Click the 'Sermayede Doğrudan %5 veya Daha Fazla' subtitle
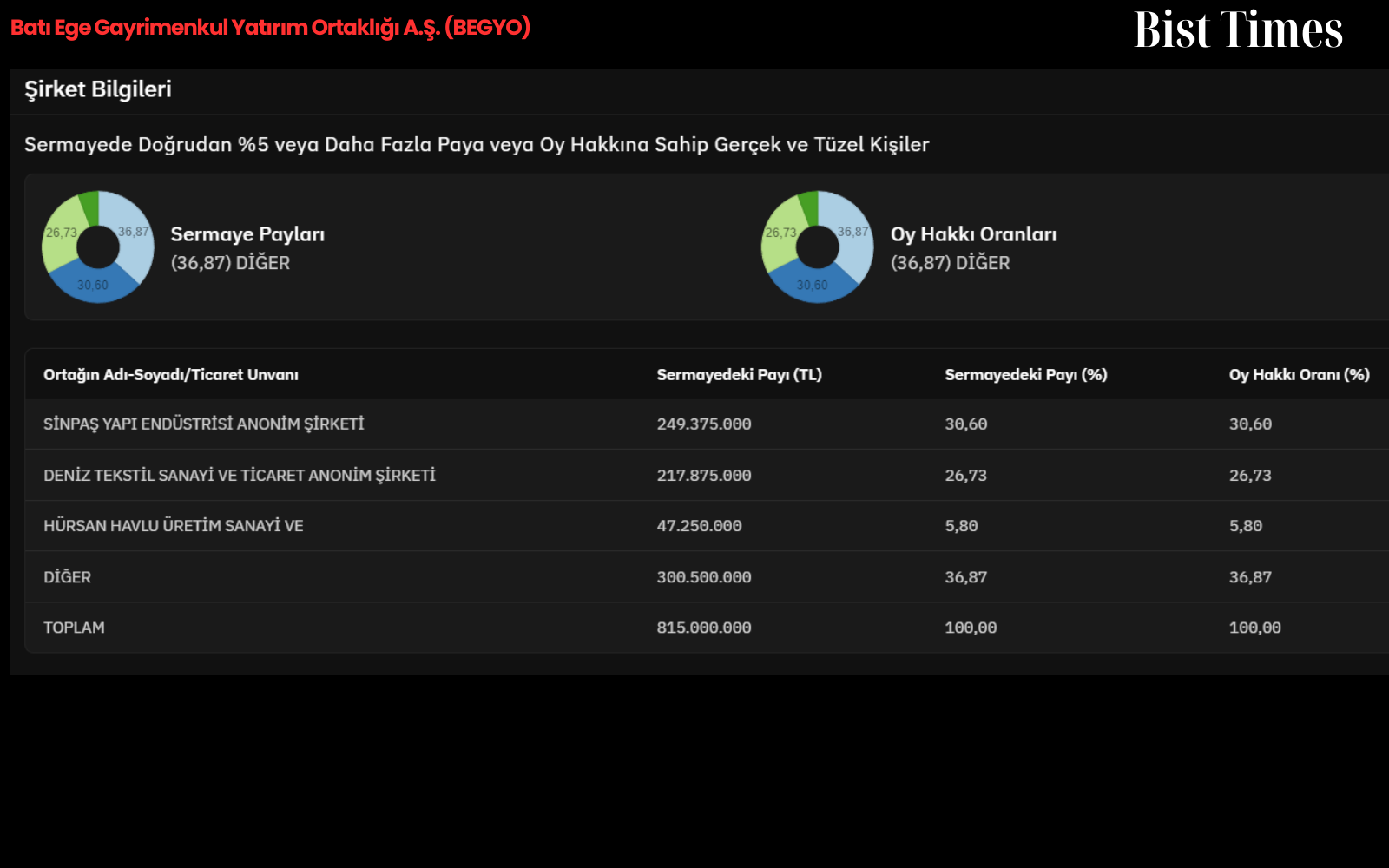The height and width of the screenshot is (868, 1389). (477, 145)
